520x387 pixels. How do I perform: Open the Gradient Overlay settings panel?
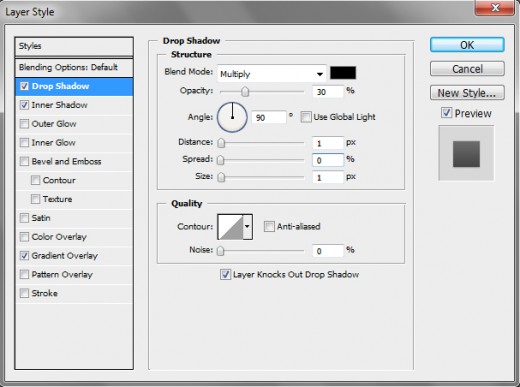[x=65, y=256]
